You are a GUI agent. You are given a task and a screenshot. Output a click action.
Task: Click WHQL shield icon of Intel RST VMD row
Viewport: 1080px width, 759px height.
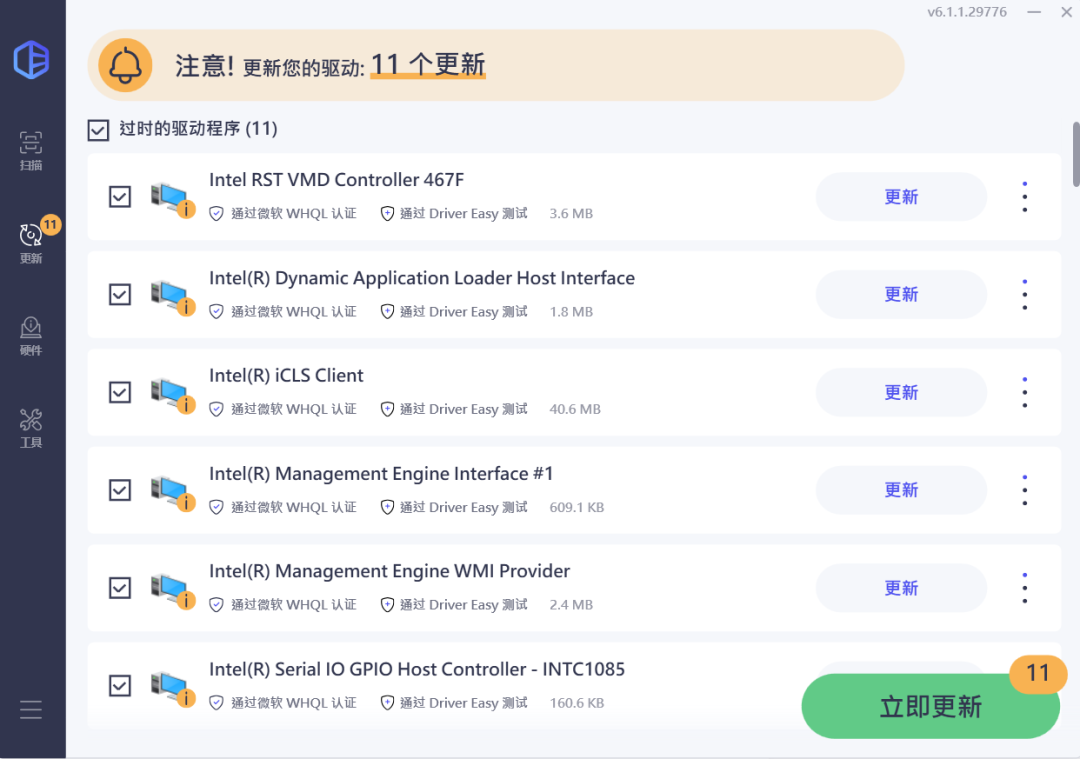click(x=216, y=214)
